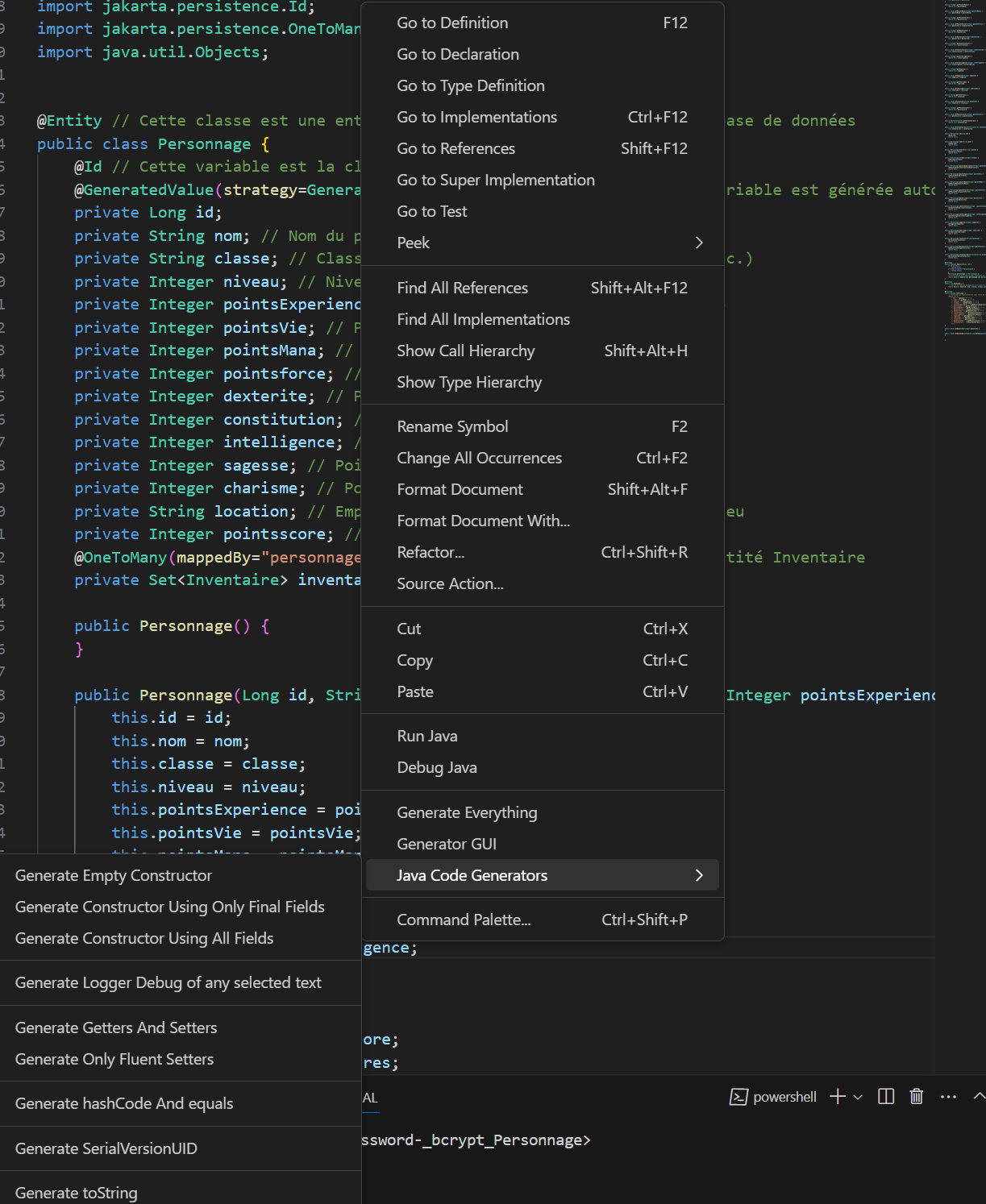Screen dimensions: 986x1204
Task: Expand the Peek submenu
Action: point(698,243)
